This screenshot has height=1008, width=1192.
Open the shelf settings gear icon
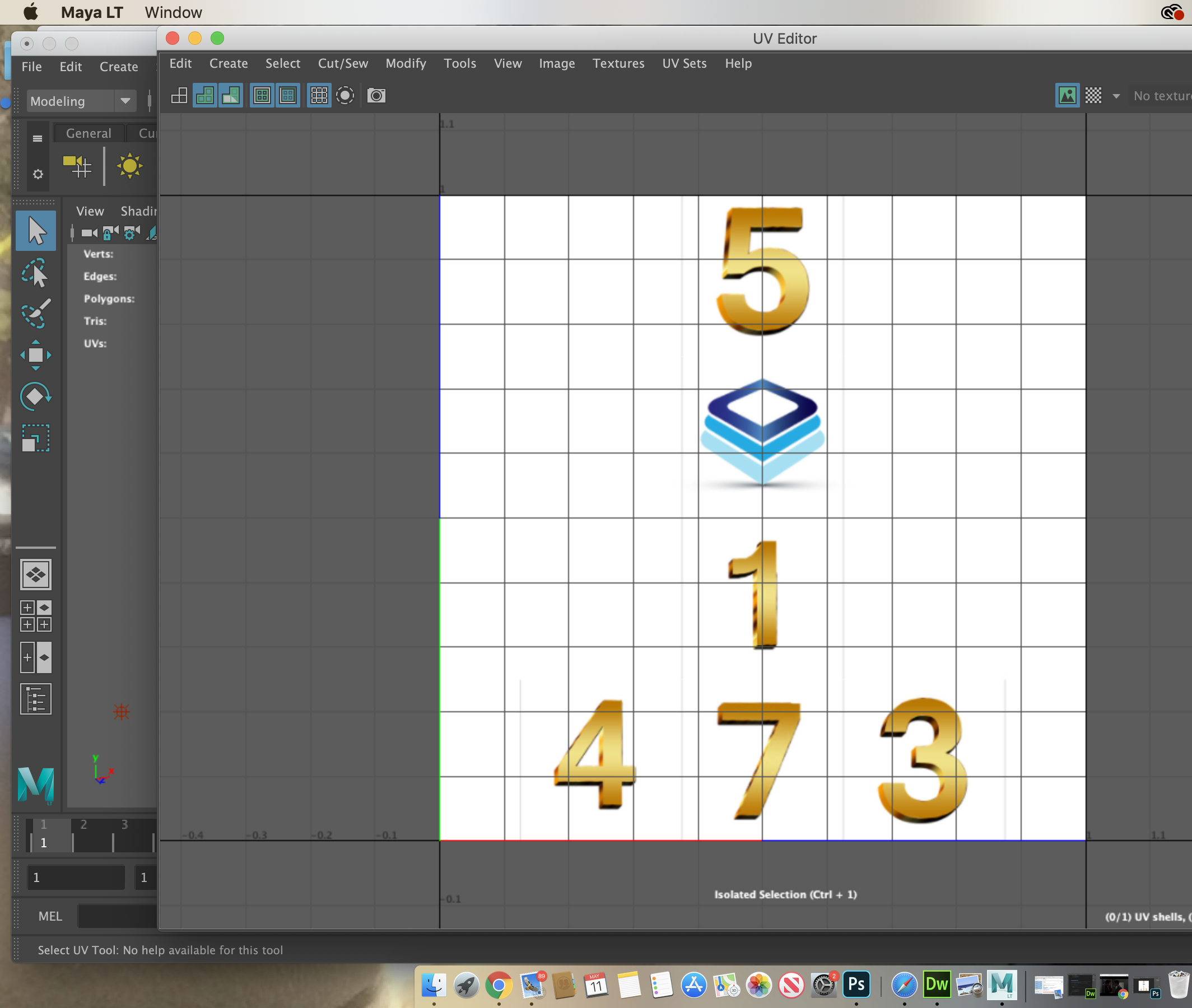pos(38,174)
